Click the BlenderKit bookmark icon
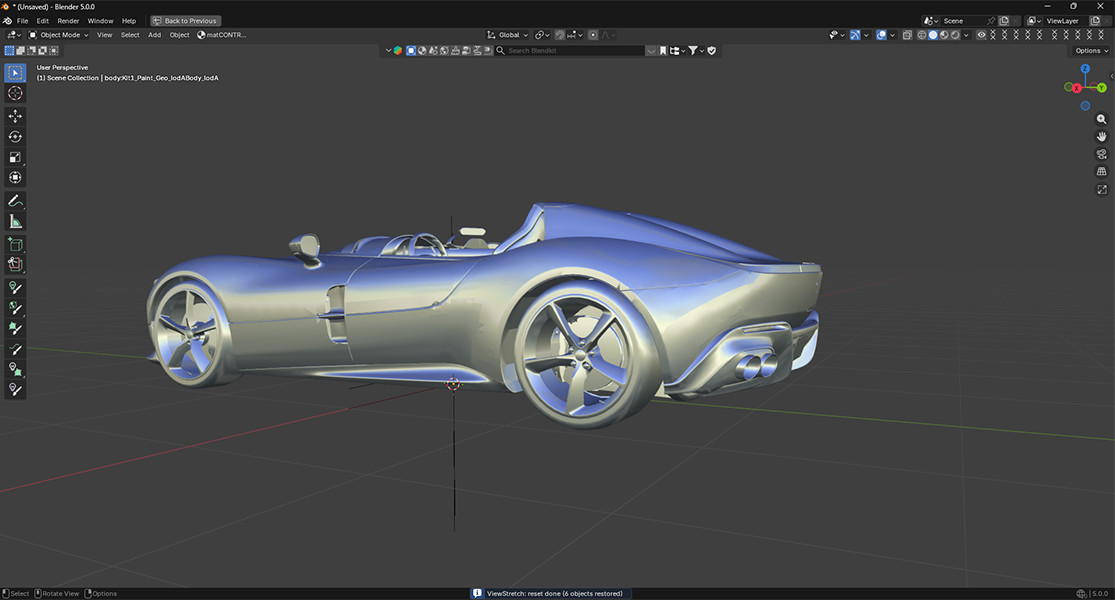This screenshot has width=1115, height=600. (x=663, y=50)
